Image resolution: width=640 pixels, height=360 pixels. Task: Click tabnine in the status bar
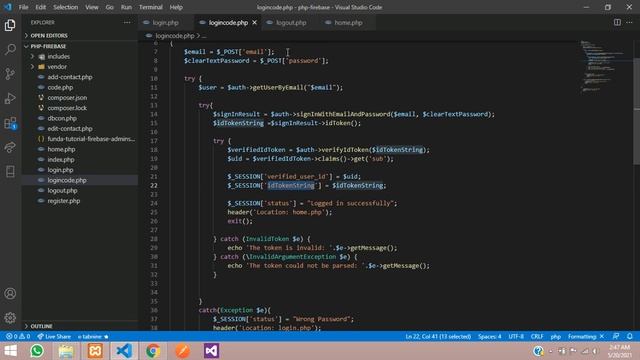pyautogui.click(x=93, y=337)
